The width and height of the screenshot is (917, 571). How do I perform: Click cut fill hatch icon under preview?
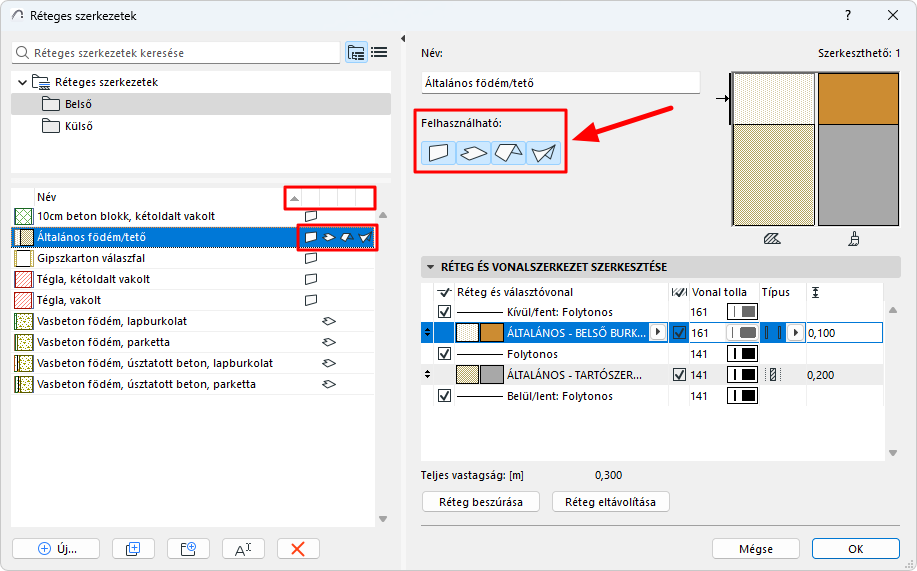pyautogui.click(x=772, y=239)
